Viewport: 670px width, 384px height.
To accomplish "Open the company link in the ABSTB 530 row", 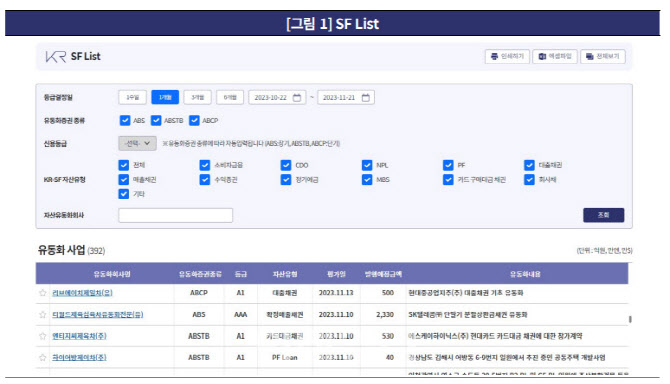I will [x=79, y=336].
